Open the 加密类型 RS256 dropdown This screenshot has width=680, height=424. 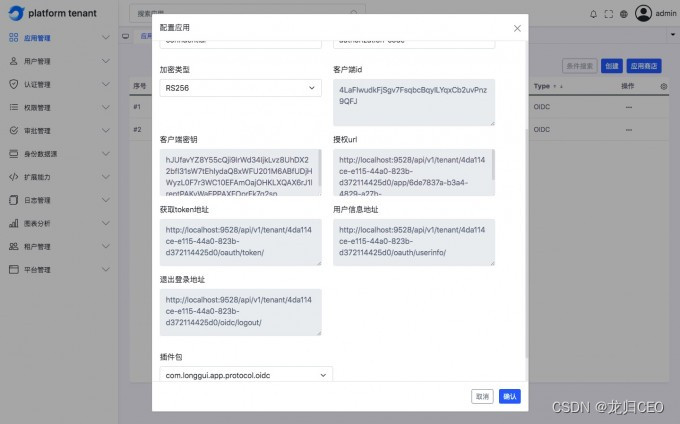point(240,88)
